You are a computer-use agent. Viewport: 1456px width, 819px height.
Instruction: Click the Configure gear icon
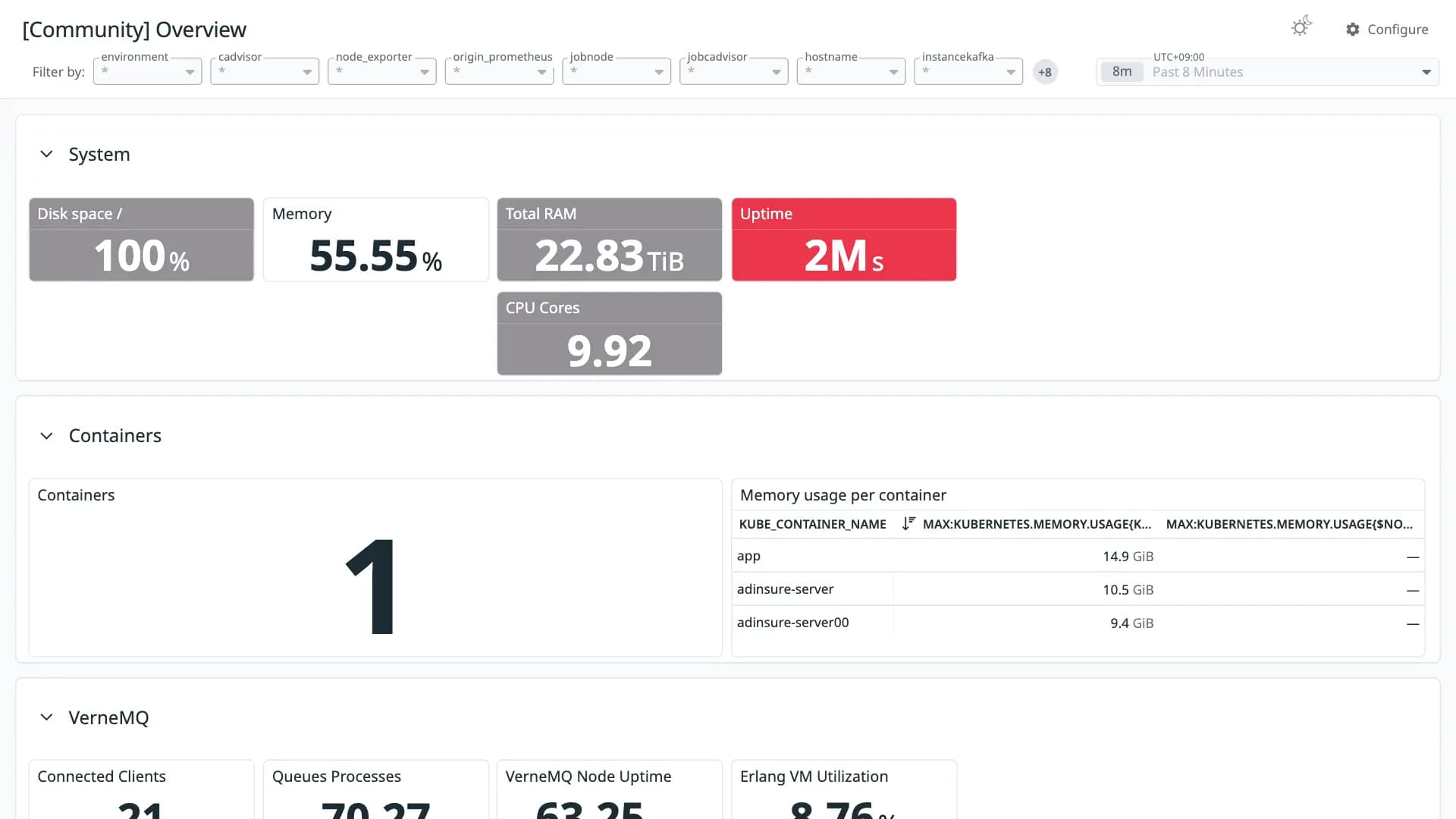(1353, 30)
